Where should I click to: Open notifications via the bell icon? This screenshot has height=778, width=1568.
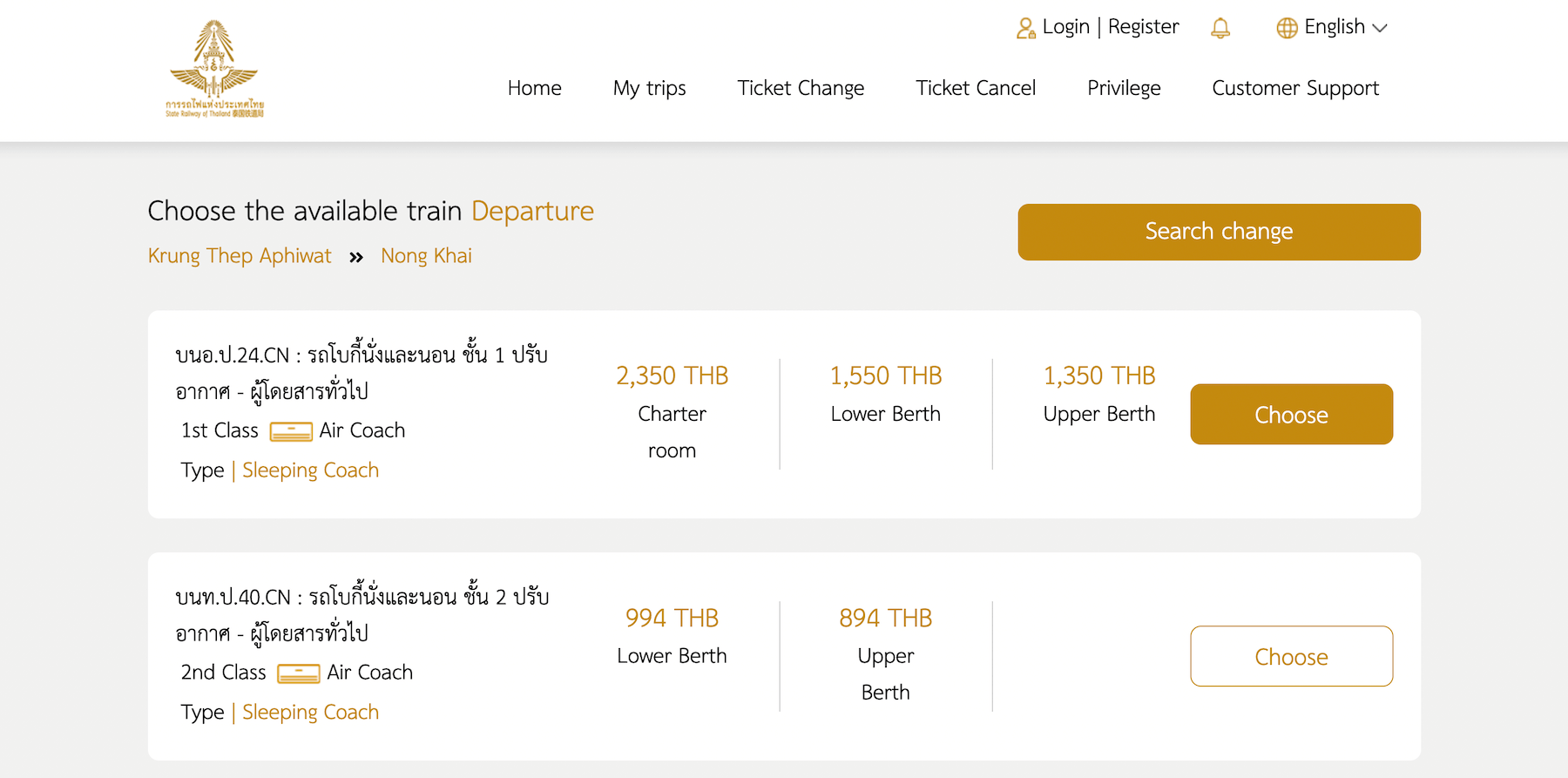coord(1220,28)
